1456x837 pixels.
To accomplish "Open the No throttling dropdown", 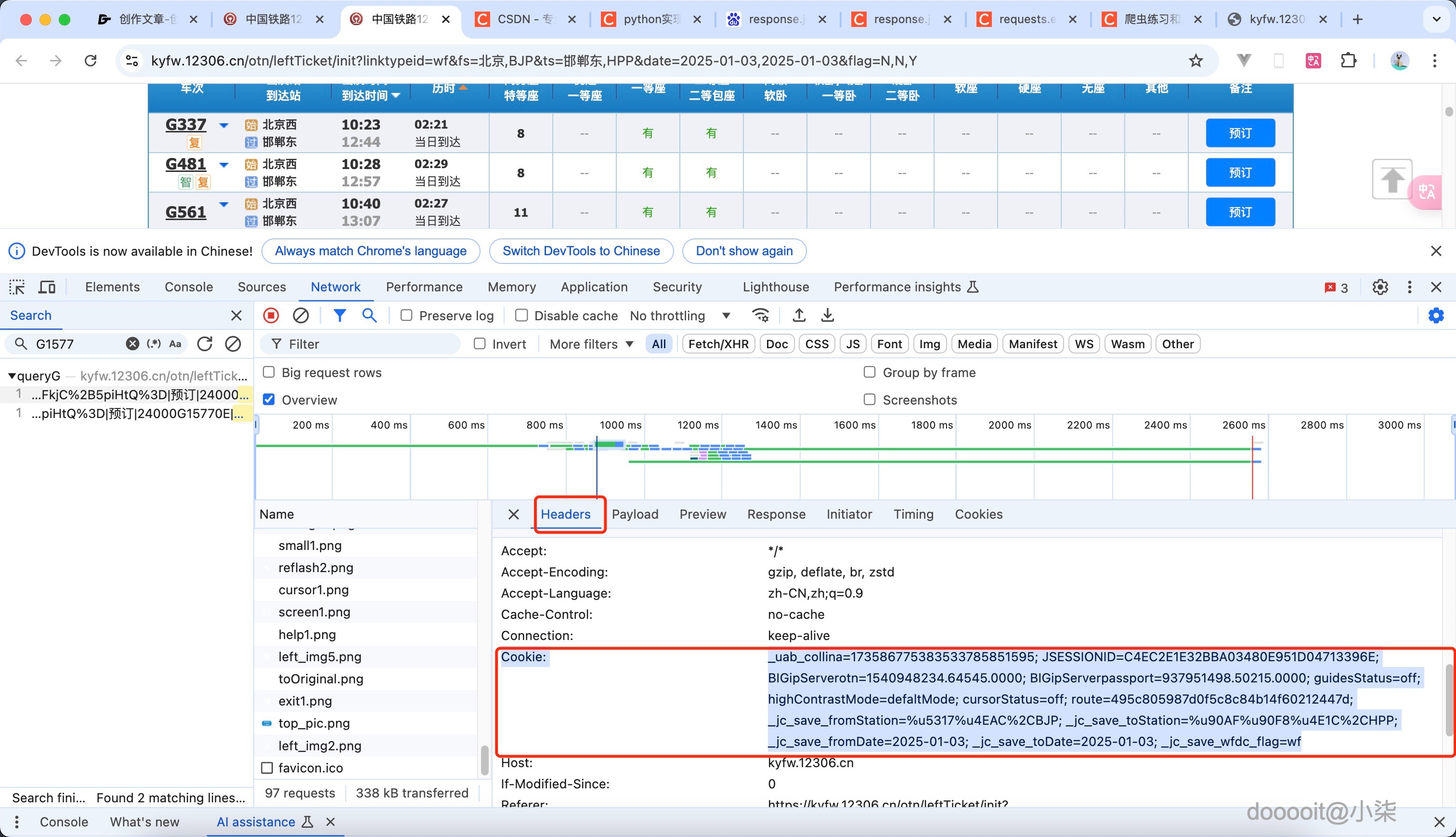I will pos(680,315).
